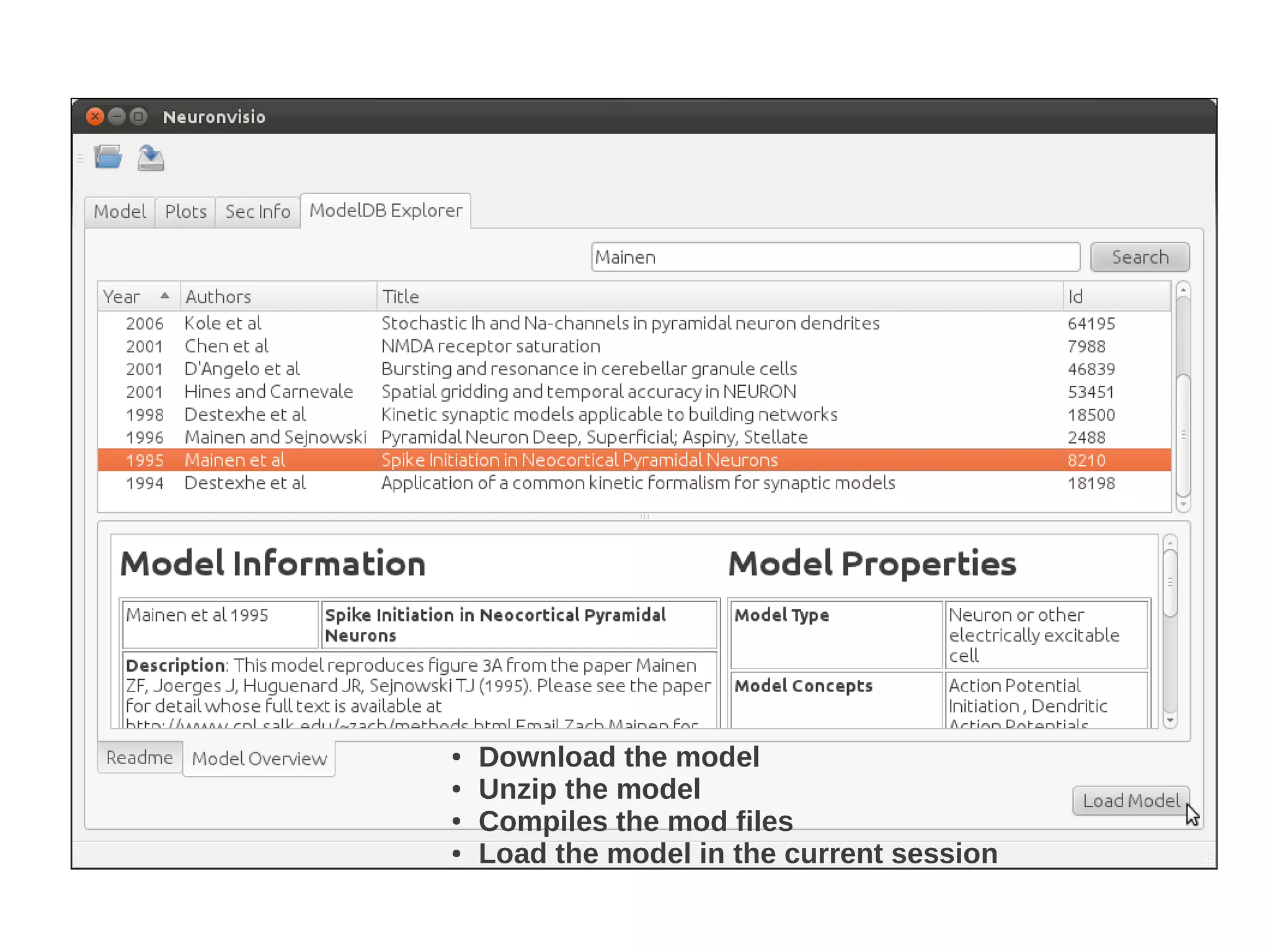Select row 'Bursting and resonance in cerebellar granule cells'
1270x952 pixels.
point(634,369)
